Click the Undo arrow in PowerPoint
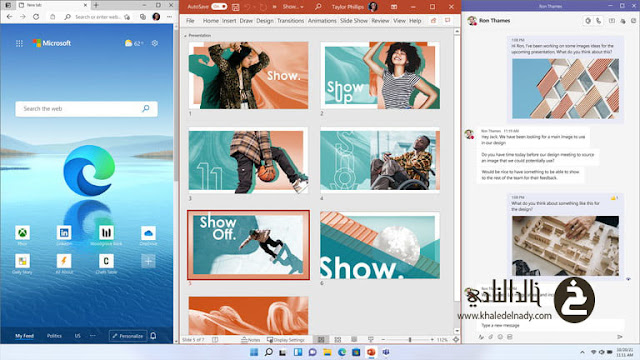Image resolution: width=640 pixels, height=360 pixels. pyautogui.click(x=247, y=7)
